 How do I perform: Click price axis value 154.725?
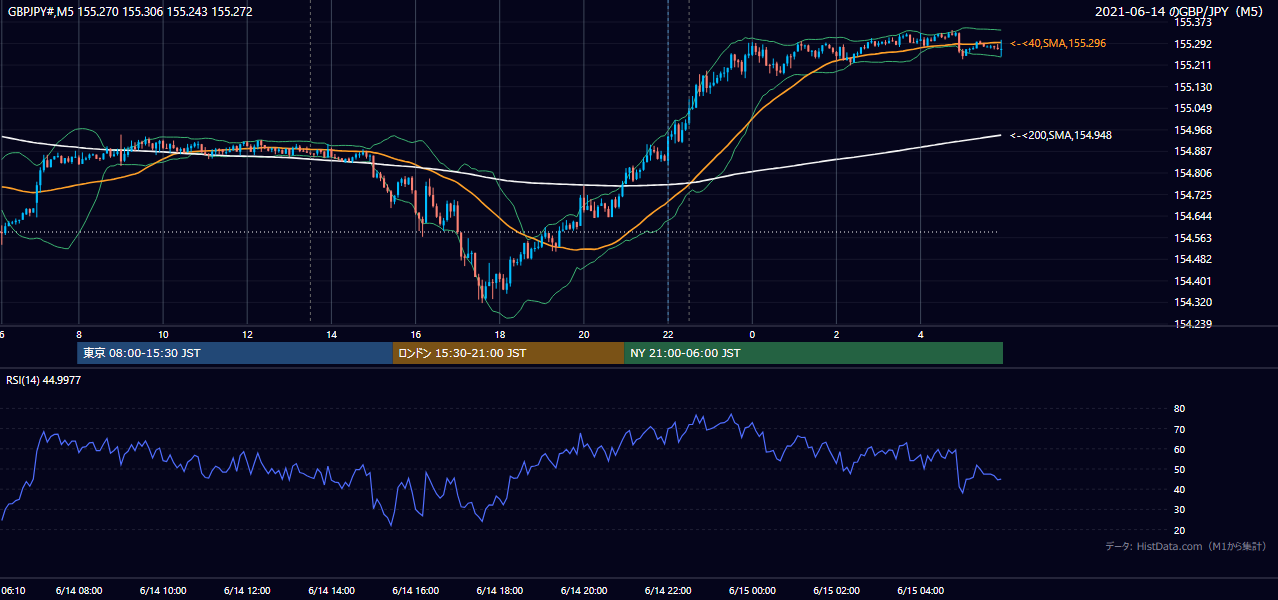(1193, 195)
